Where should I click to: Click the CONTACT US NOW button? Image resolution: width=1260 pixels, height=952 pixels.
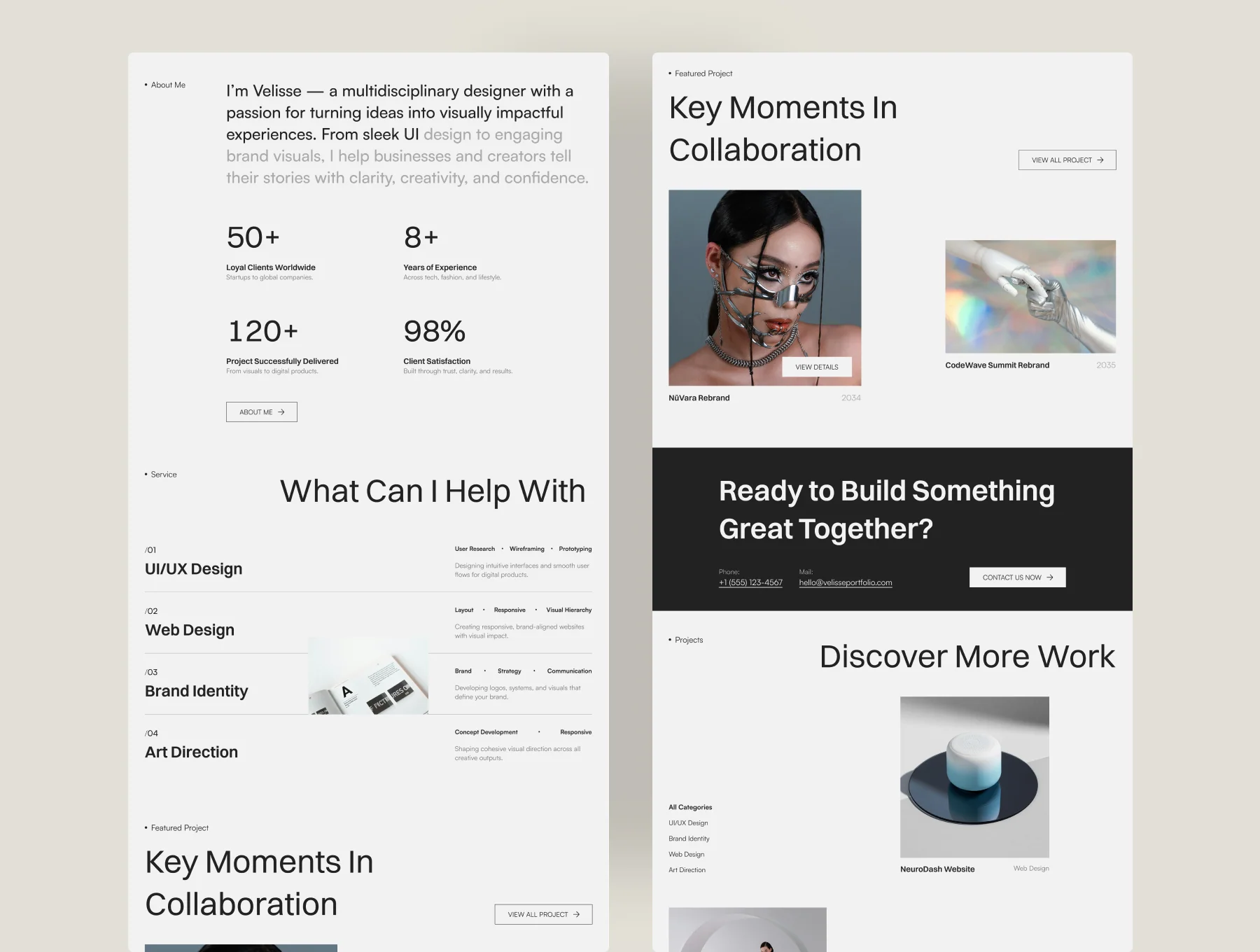[x=1018, y=577]
